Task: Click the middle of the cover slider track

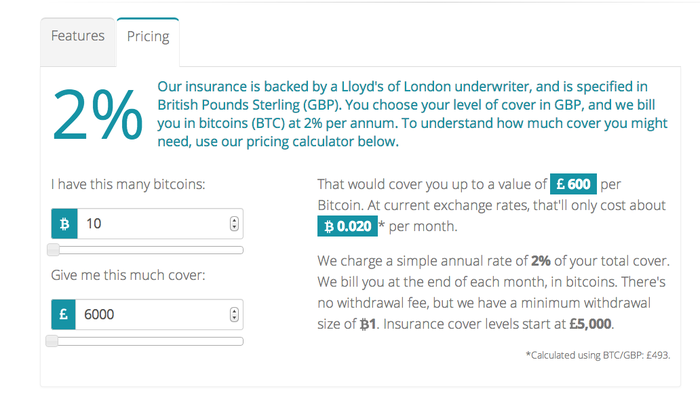Action: tap(145, 341)
